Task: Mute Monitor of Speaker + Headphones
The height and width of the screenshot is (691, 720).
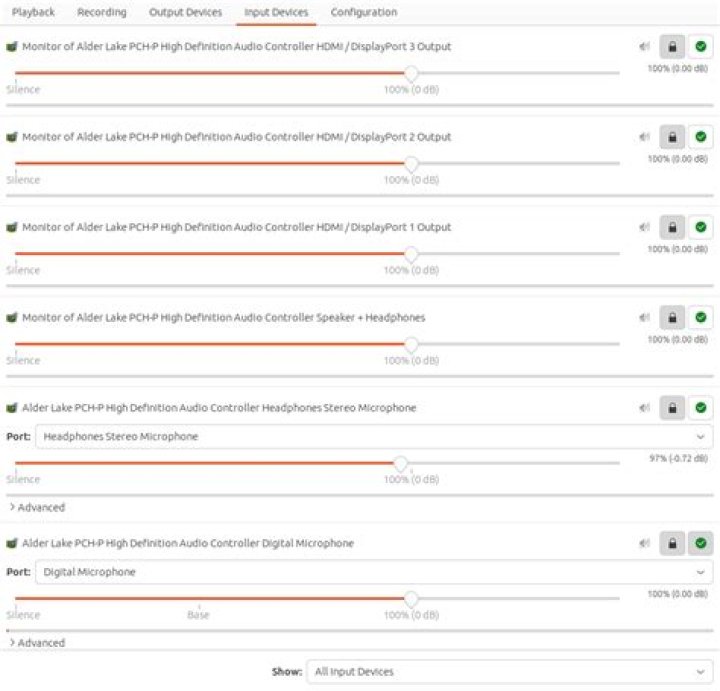Action: [x=644, y=318]
